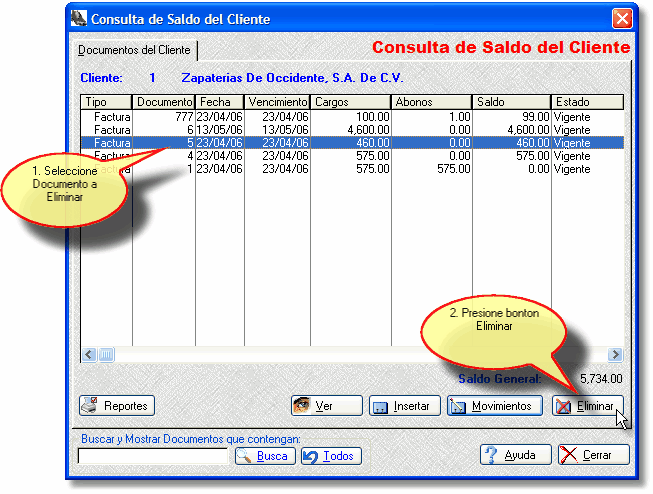Click the Busca search button

point(265,456)
